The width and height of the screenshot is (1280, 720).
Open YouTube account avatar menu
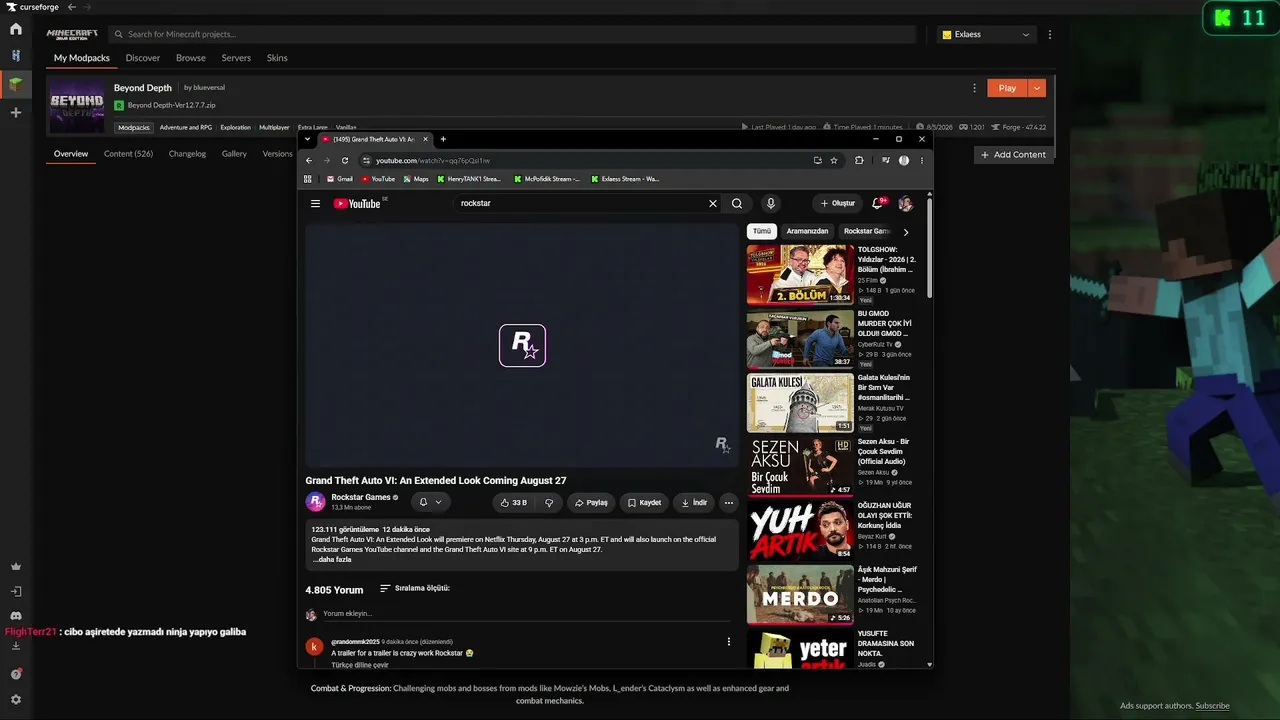905,203
